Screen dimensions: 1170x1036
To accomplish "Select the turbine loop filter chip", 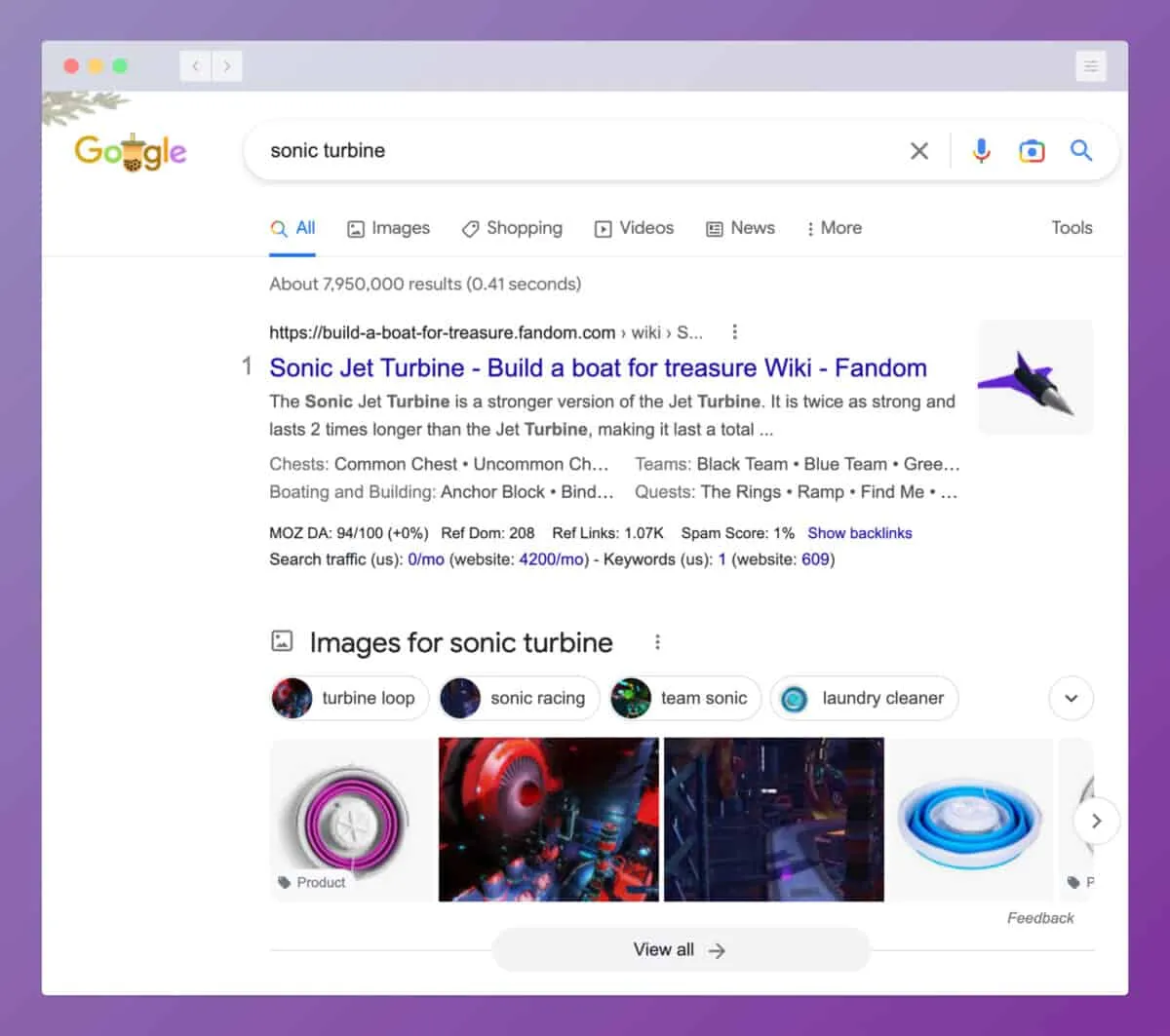I will point(349,698).
